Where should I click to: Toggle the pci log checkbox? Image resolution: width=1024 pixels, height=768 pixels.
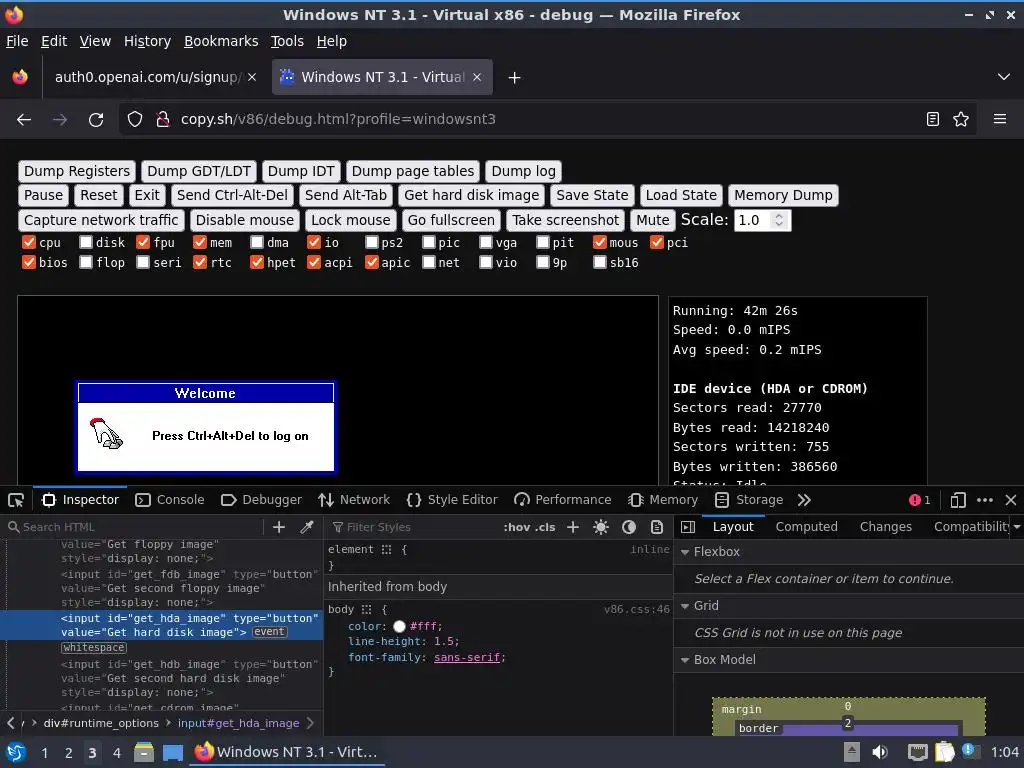[x=657, y=242]
